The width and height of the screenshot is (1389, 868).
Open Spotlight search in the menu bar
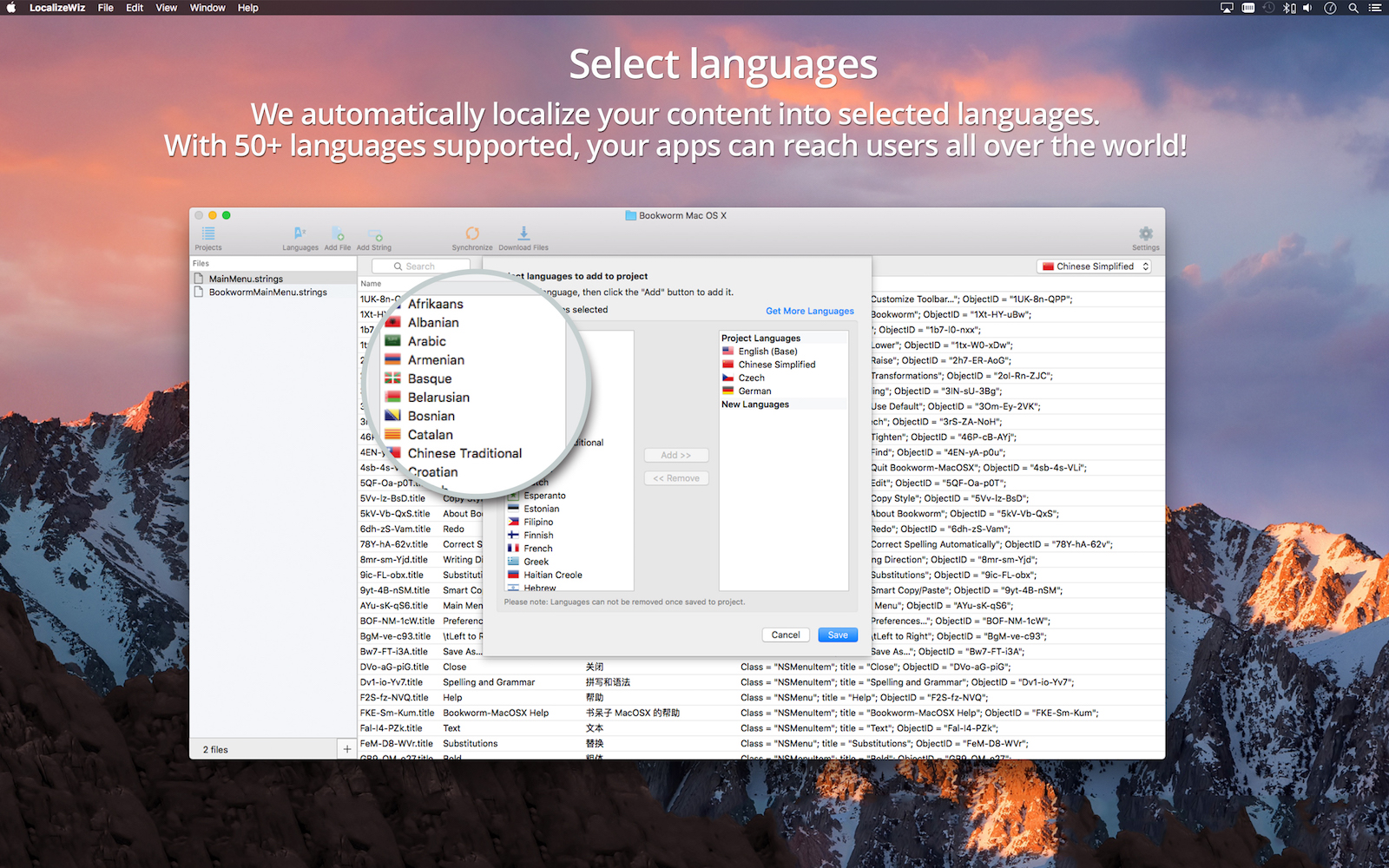click(1353, 8)
